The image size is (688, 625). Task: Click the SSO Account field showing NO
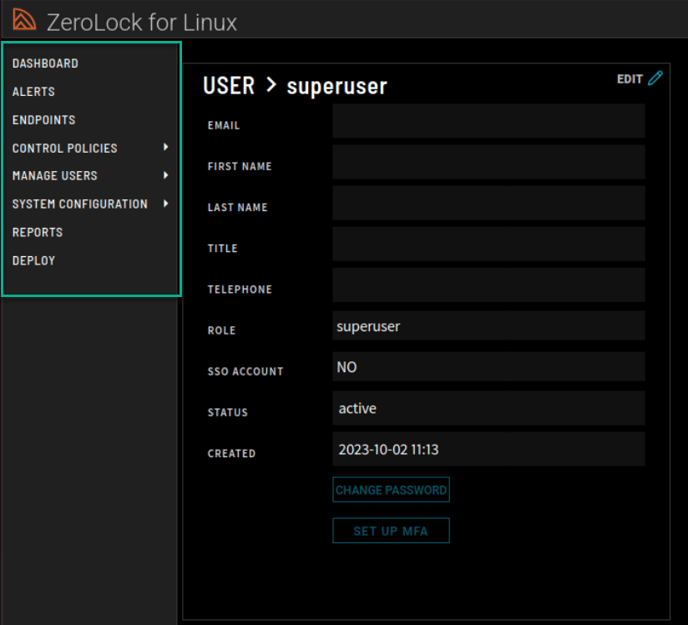489,366
